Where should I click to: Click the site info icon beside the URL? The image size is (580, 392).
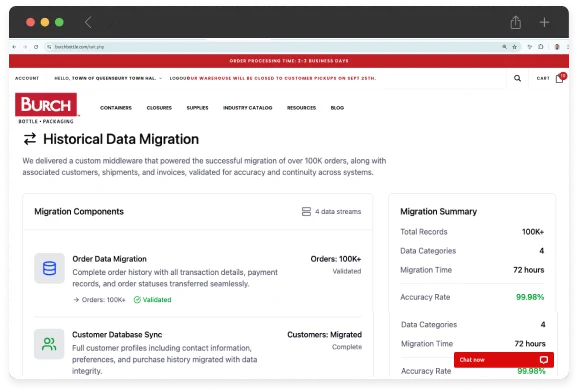click(49, 47)
